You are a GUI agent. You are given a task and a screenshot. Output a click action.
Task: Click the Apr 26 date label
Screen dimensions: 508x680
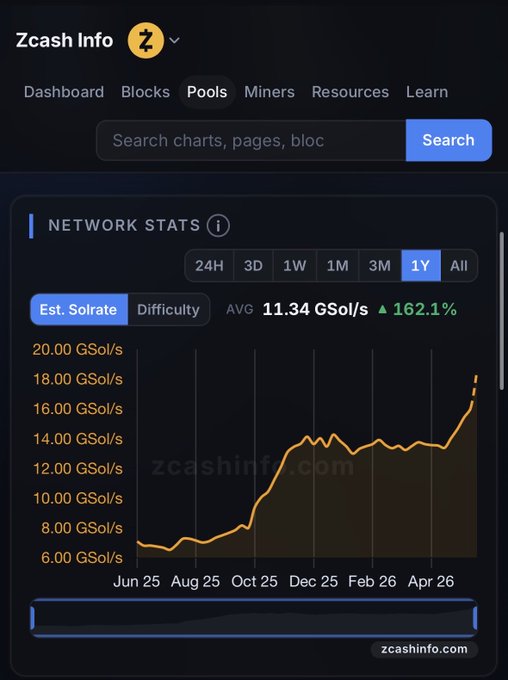tap(431, 582)
